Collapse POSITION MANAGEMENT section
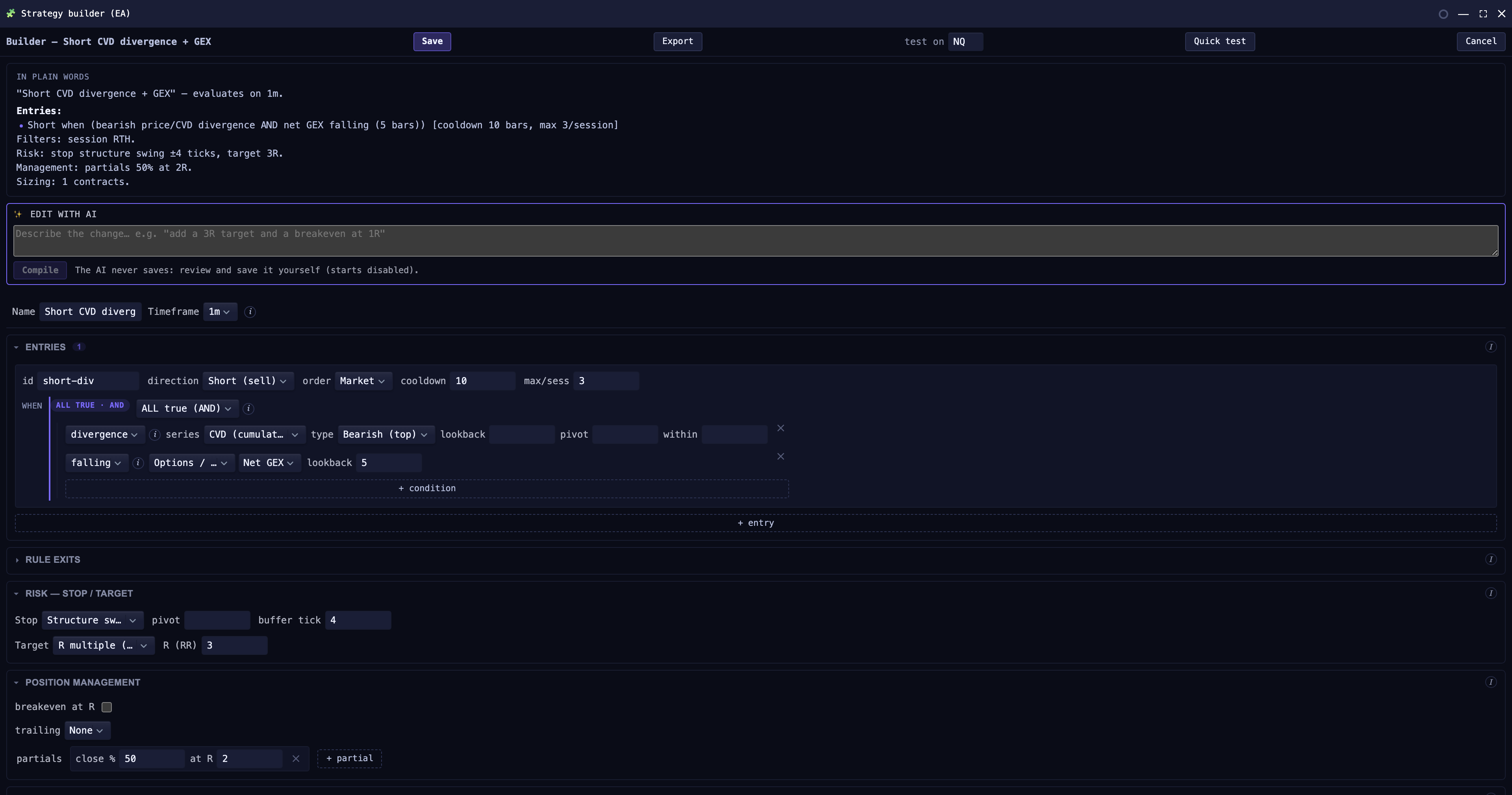The image size is (1512, 795). click(x=17, y=683)
